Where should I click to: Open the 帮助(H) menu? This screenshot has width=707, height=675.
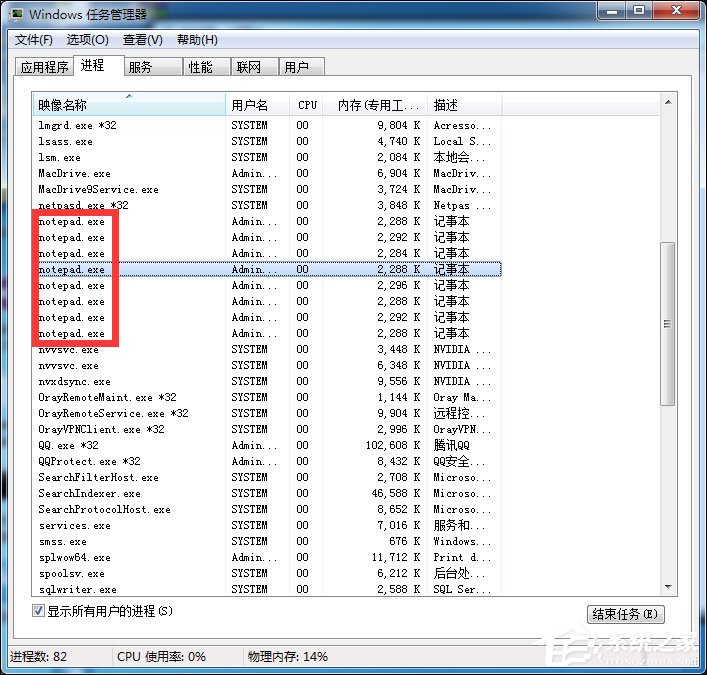click(197, 40)
